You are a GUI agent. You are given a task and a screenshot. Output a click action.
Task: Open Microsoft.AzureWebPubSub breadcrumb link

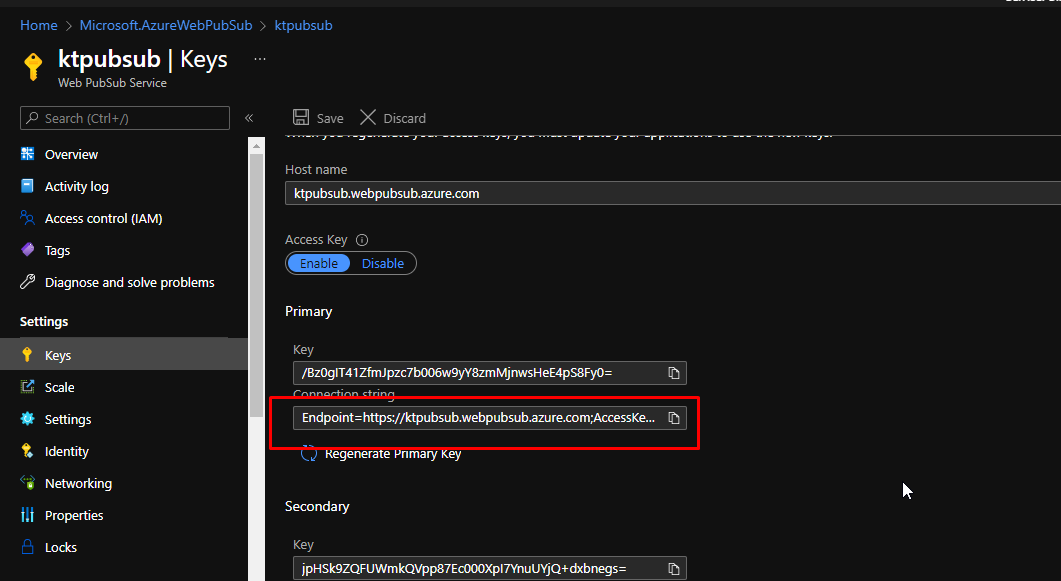tap(165, 25)
